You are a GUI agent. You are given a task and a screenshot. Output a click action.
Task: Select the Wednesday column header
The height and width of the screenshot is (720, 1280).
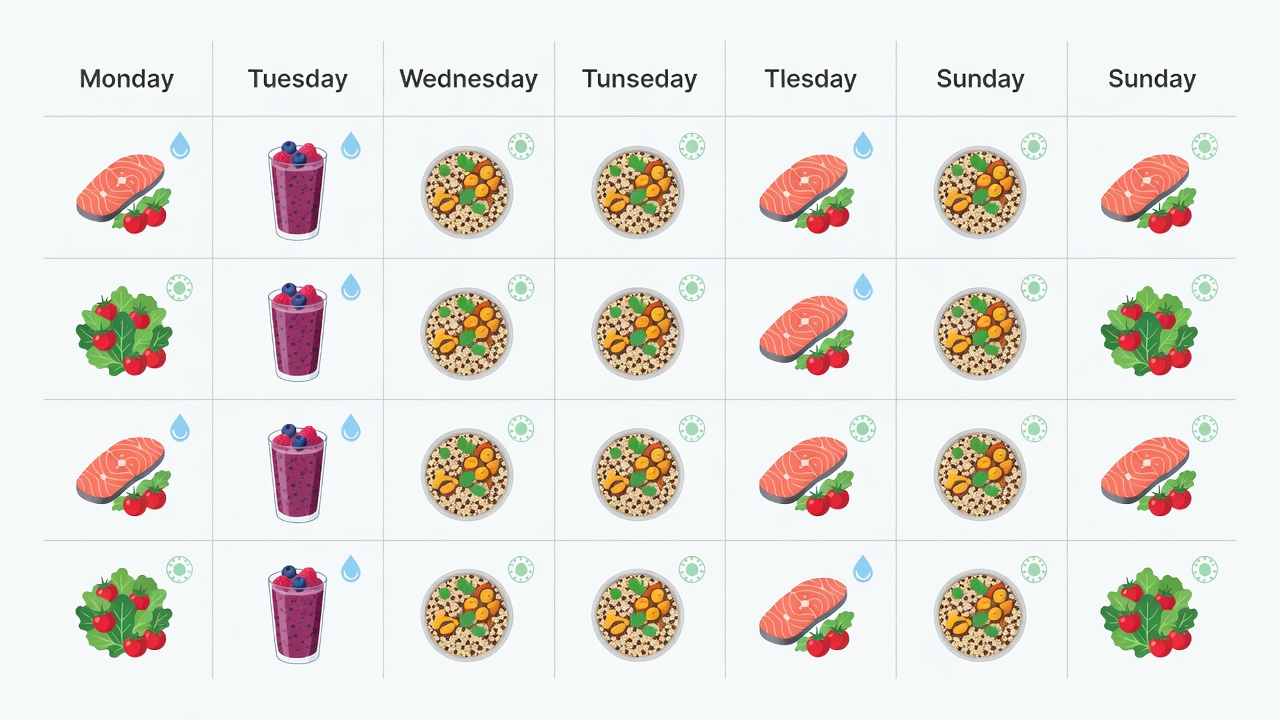[468, 79]
